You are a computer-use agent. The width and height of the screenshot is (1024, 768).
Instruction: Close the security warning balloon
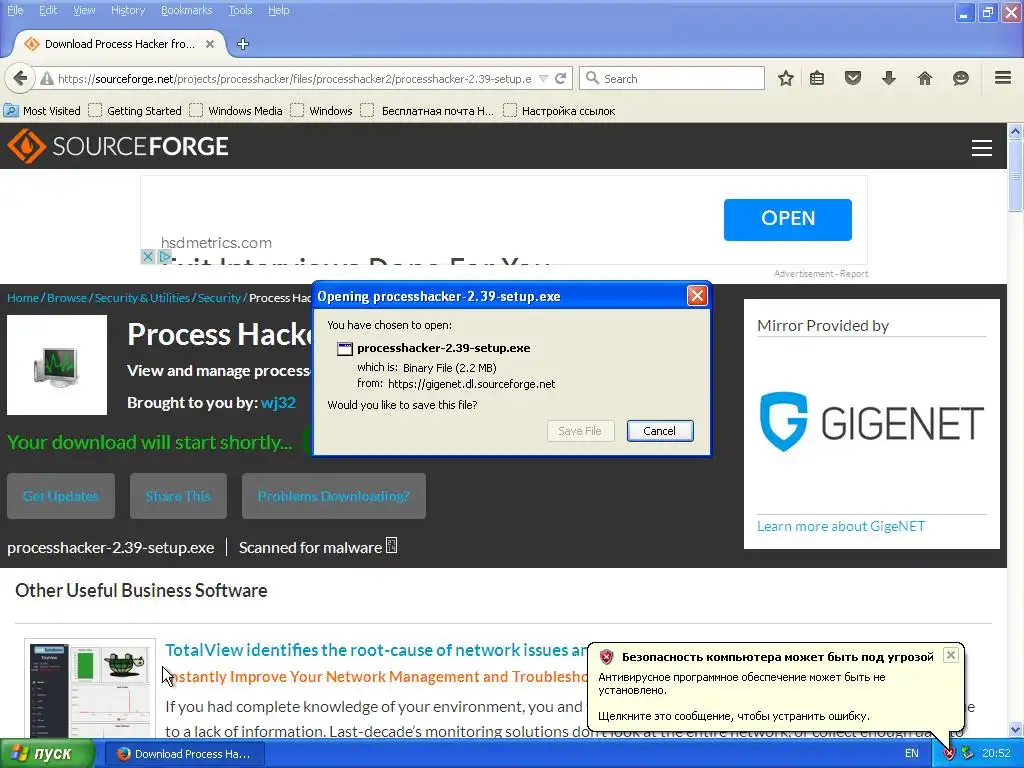(x=951, y=655)
